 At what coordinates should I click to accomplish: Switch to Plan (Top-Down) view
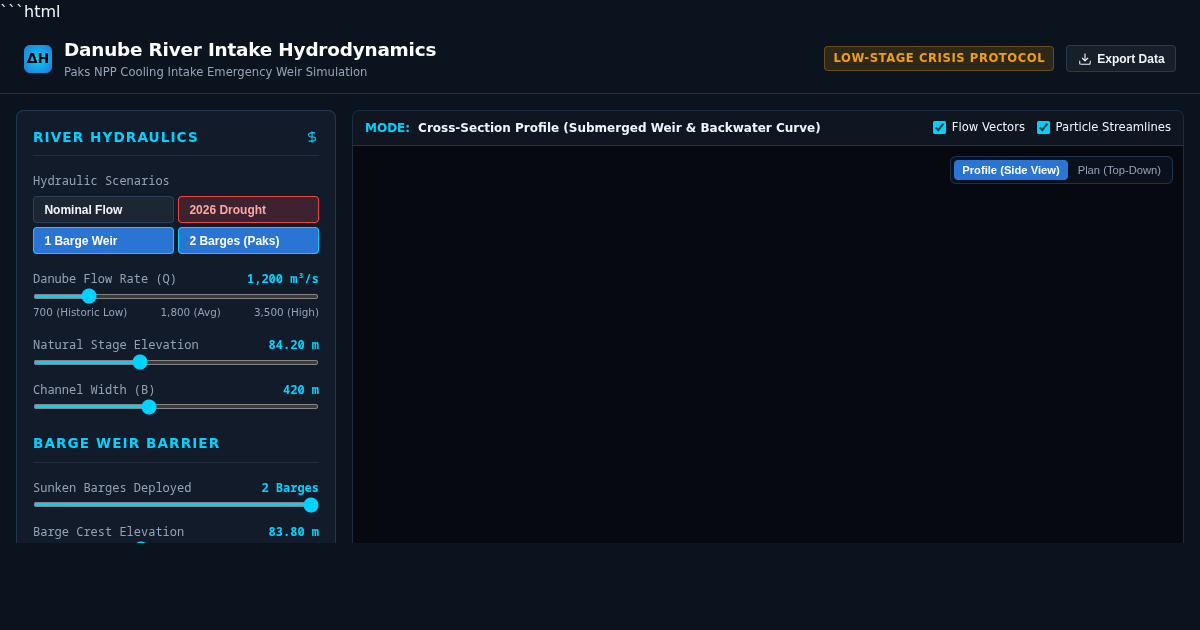1119,170
